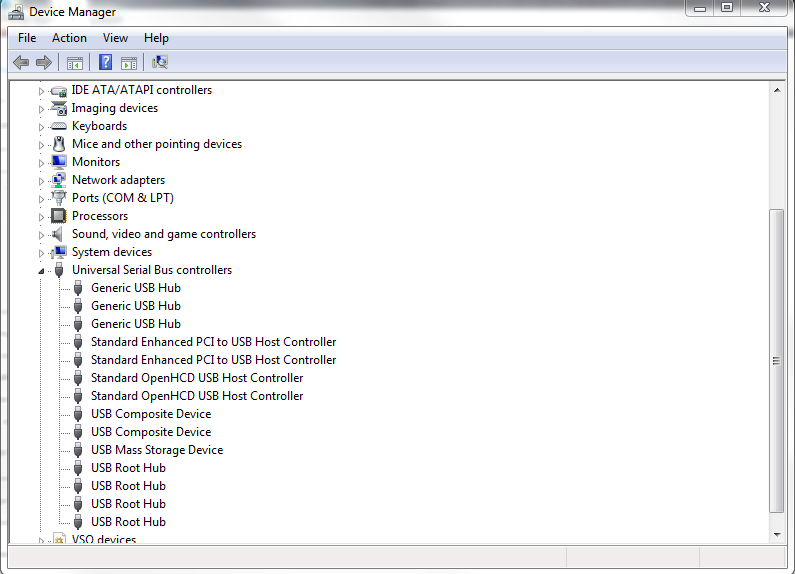Expand the Keyboards category arrow

(42, 127)
